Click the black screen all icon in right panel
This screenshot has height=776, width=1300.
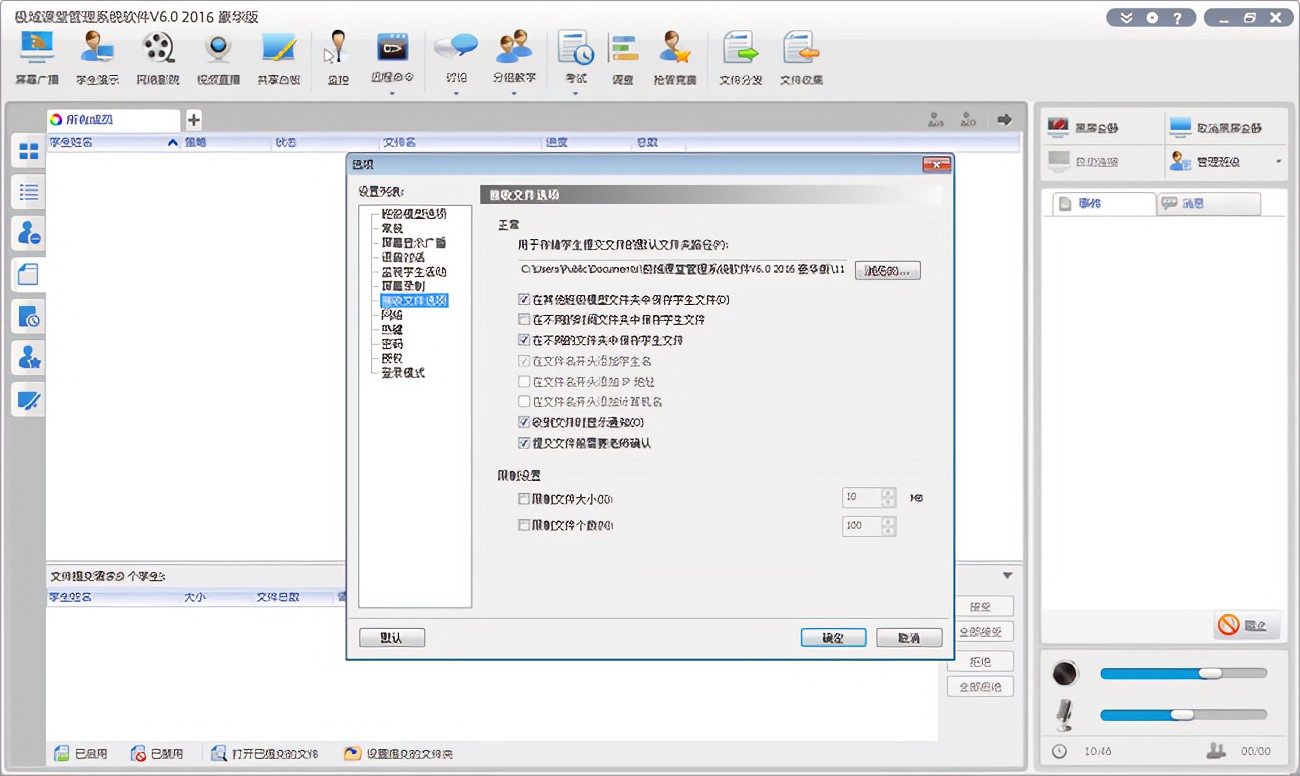click(x=1058, y=127)
